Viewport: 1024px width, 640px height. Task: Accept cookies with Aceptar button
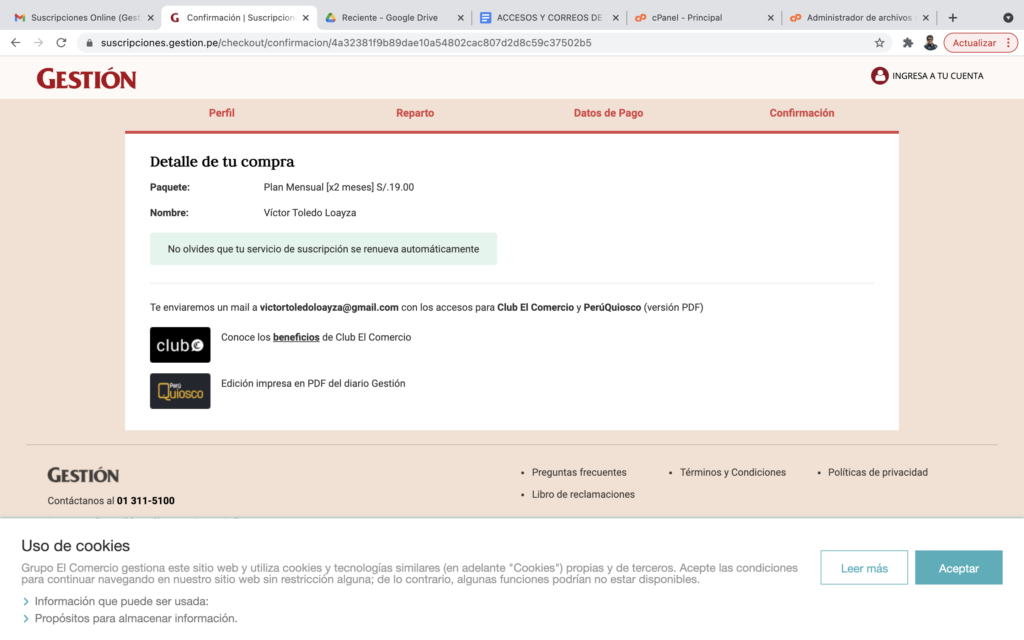(959, 568)
